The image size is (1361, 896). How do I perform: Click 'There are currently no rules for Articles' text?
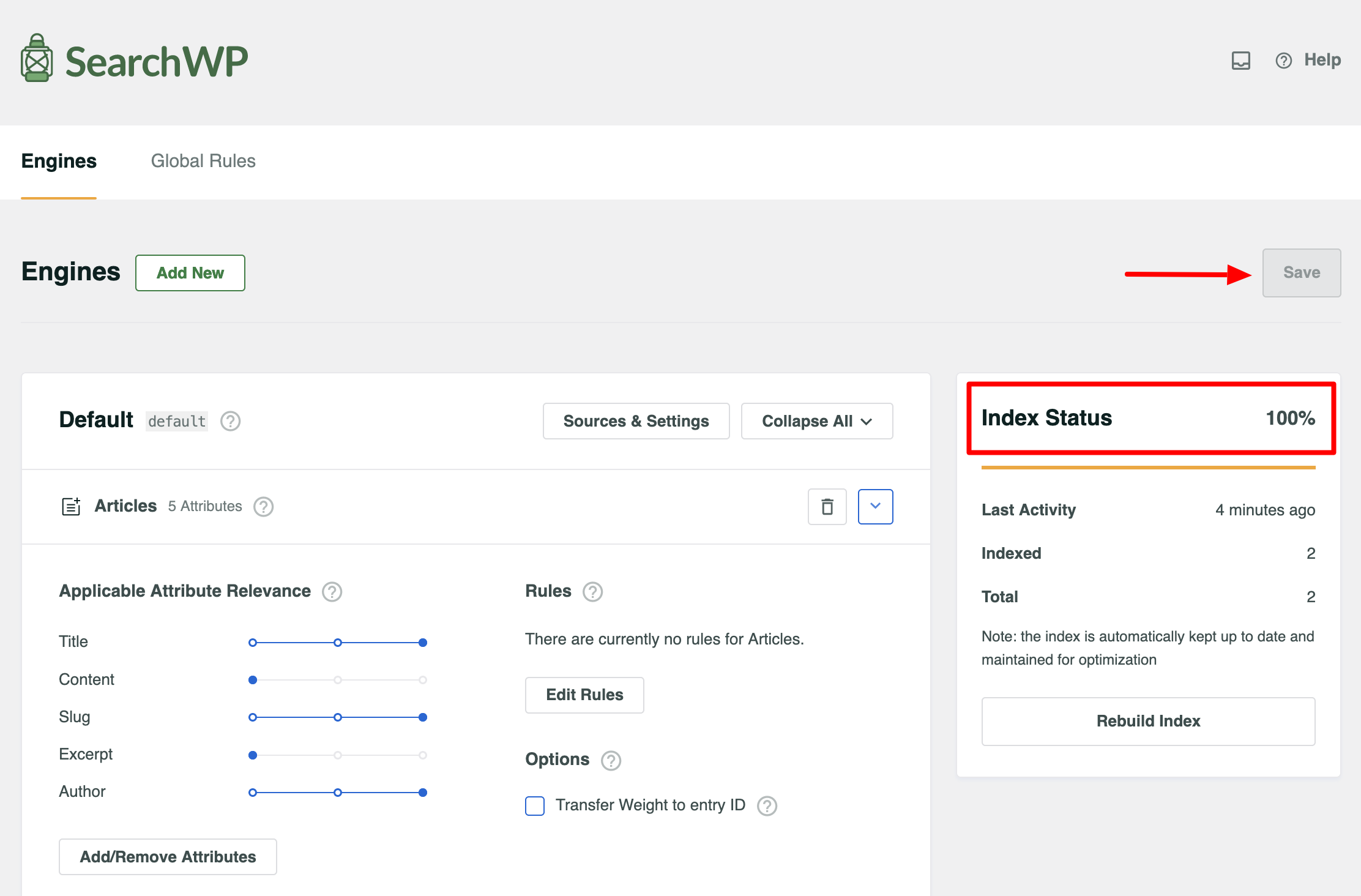[665, 639]
